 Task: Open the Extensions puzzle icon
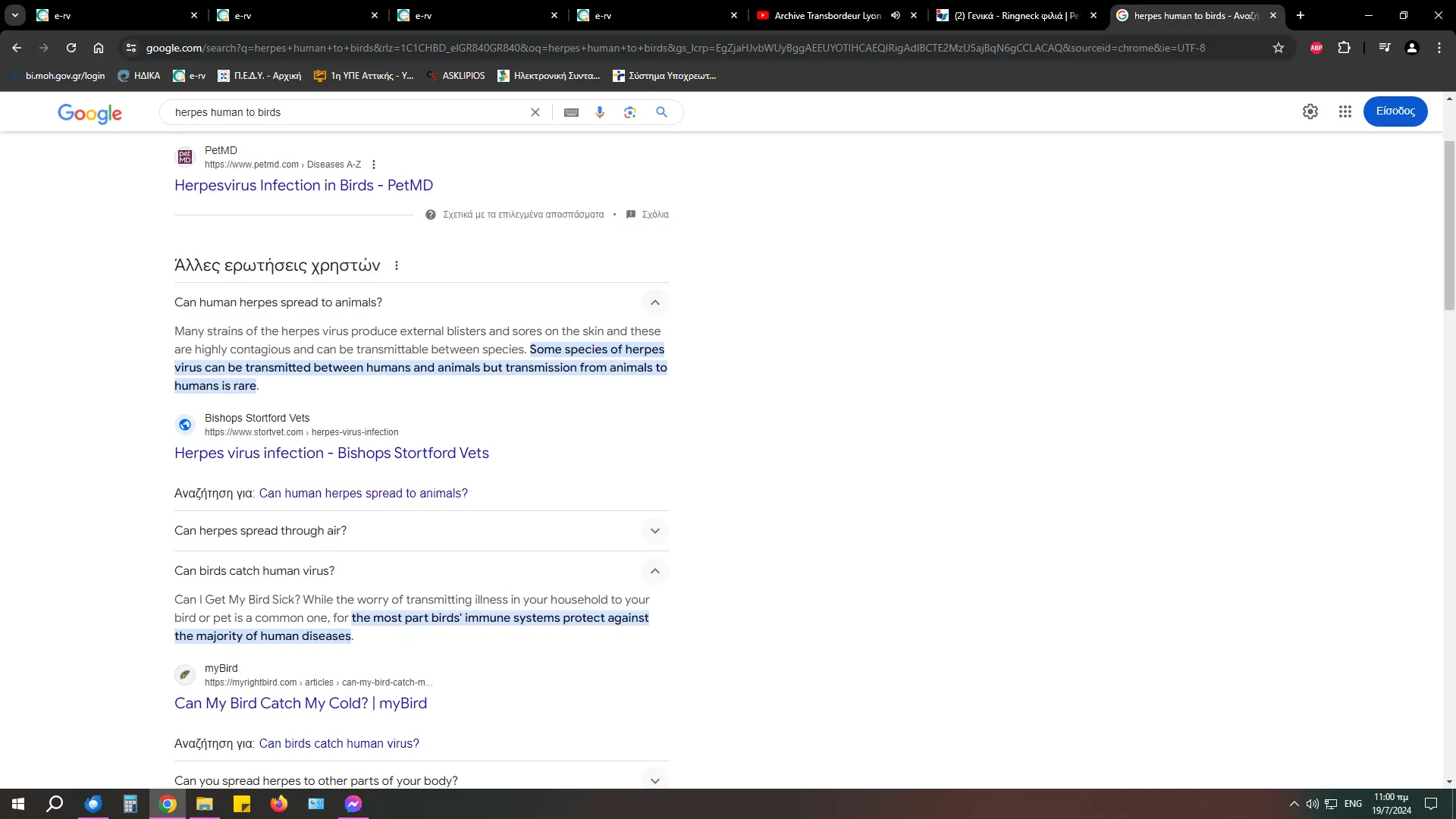click(1344, 48)
